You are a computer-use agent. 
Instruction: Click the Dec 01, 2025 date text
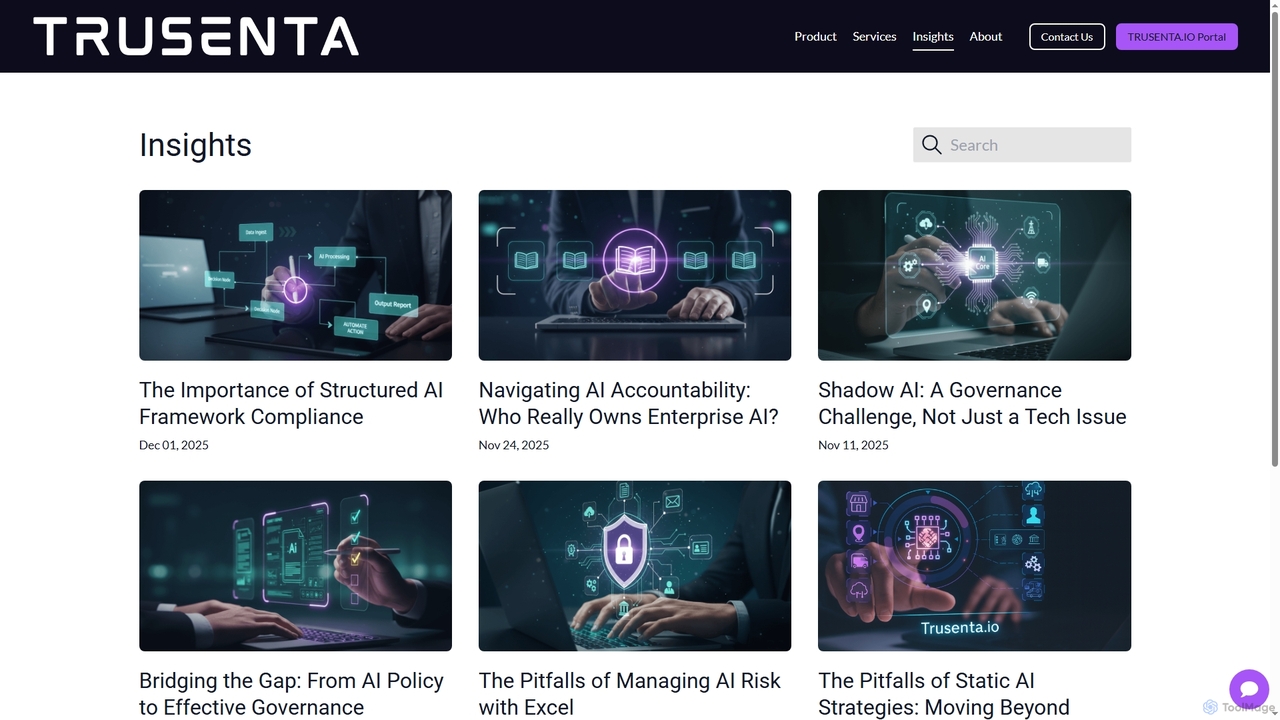tap(174, 445)
